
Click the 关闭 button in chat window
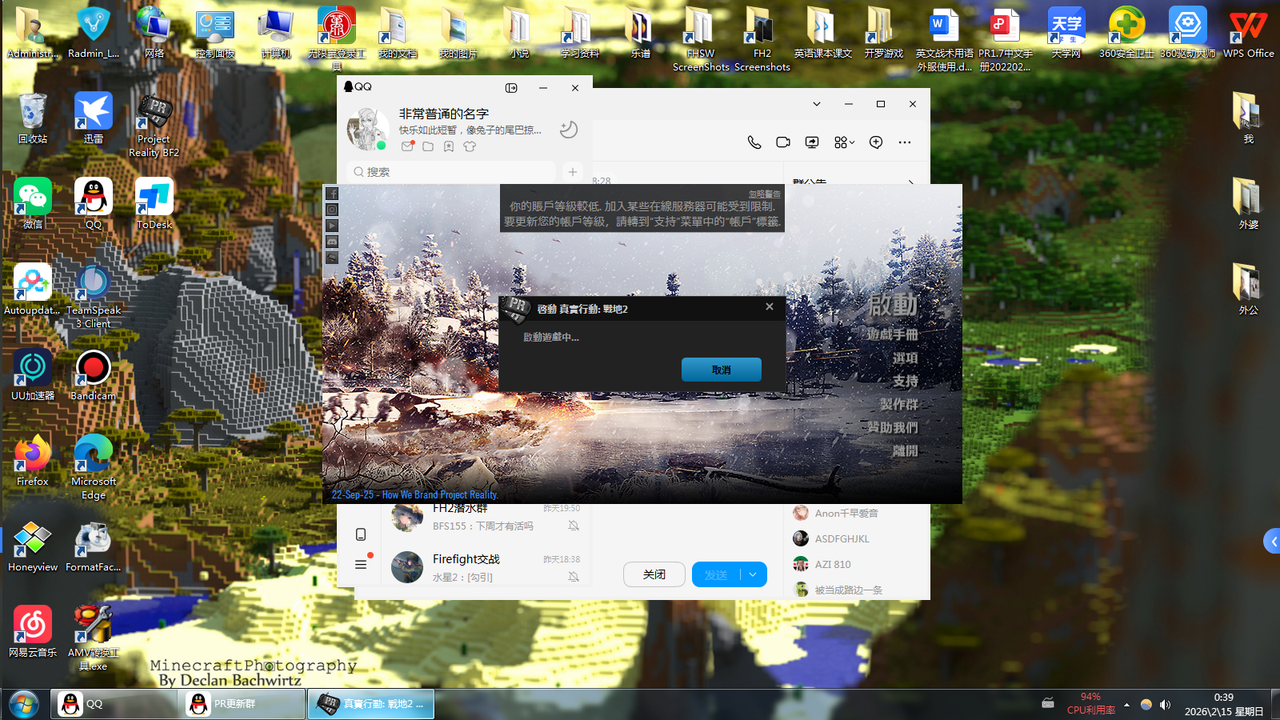pos(654,574)
